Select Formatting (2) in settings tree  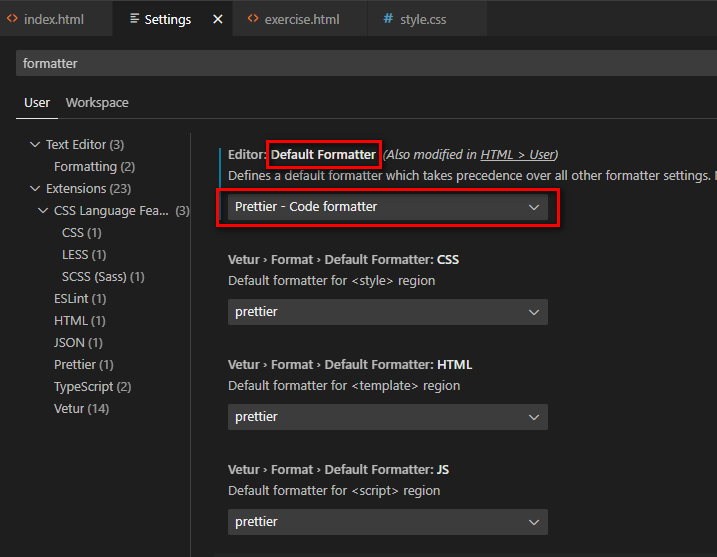(94, 166)
